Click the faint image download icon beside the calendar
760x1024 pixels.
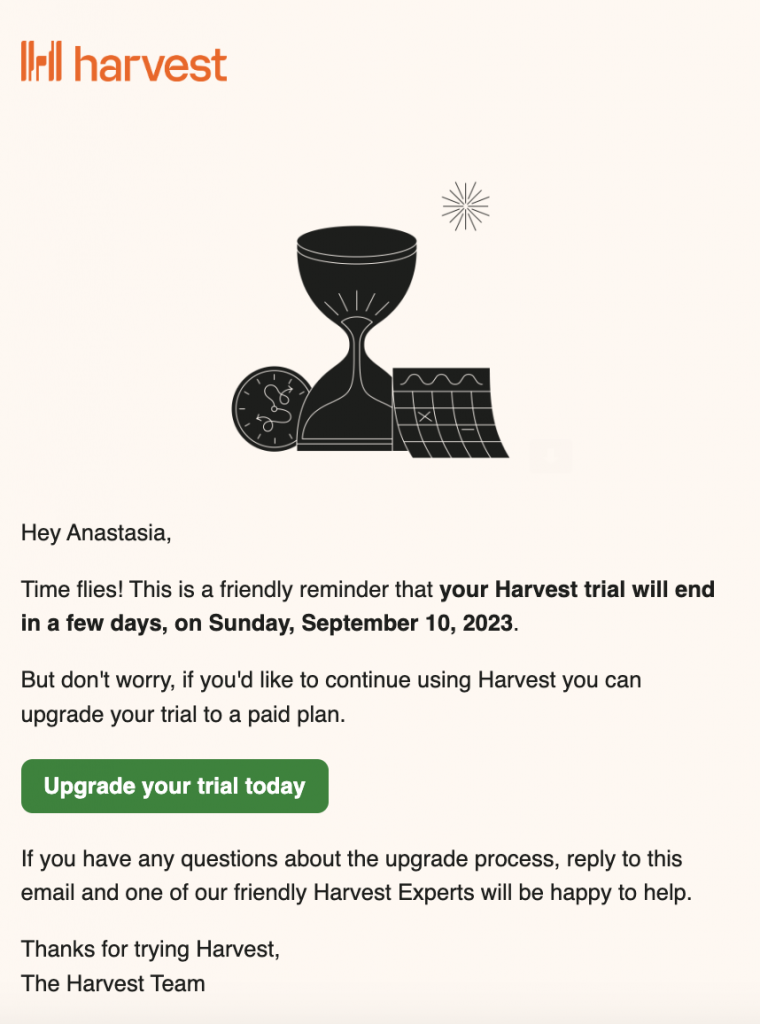pyautogui.click(x=550, y=455)
